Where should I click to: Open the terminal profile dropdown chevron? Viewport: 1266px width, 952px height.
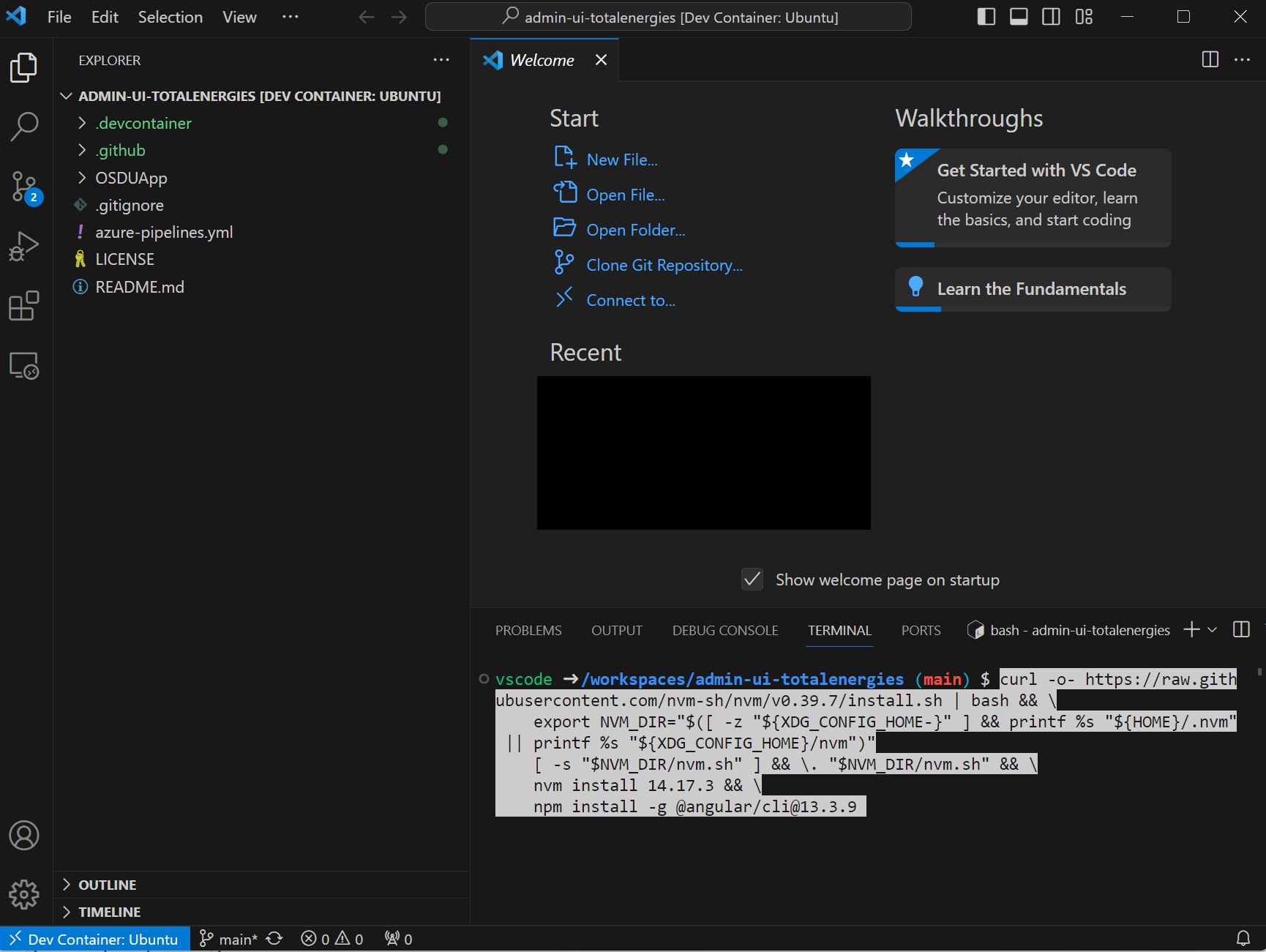click(x=1211, y=629)
